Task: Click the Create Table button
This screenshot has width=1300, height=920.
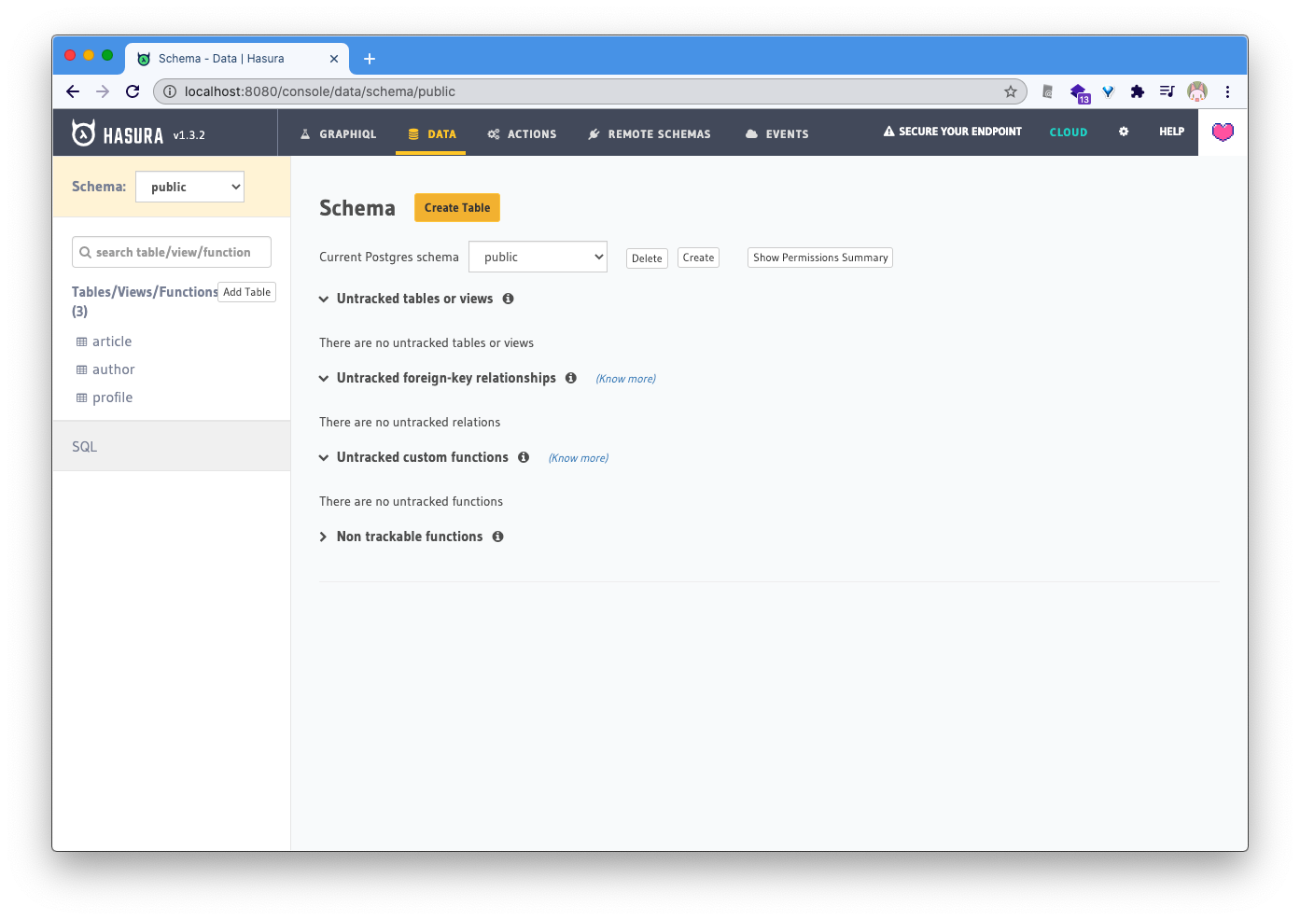Action: (x=457, y=208)
